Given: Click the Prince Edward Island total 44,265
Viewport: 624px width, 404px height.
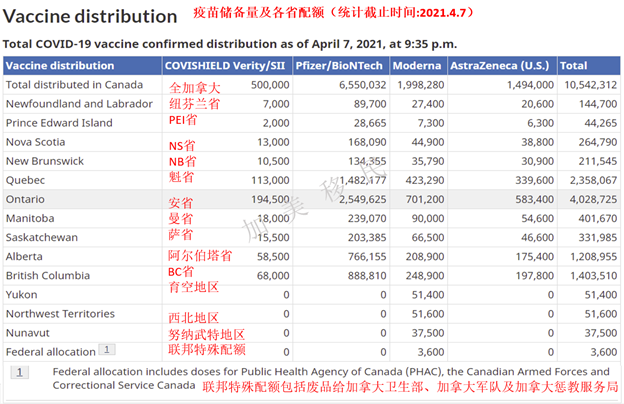Looking at the screenshot, I should 601,123.
